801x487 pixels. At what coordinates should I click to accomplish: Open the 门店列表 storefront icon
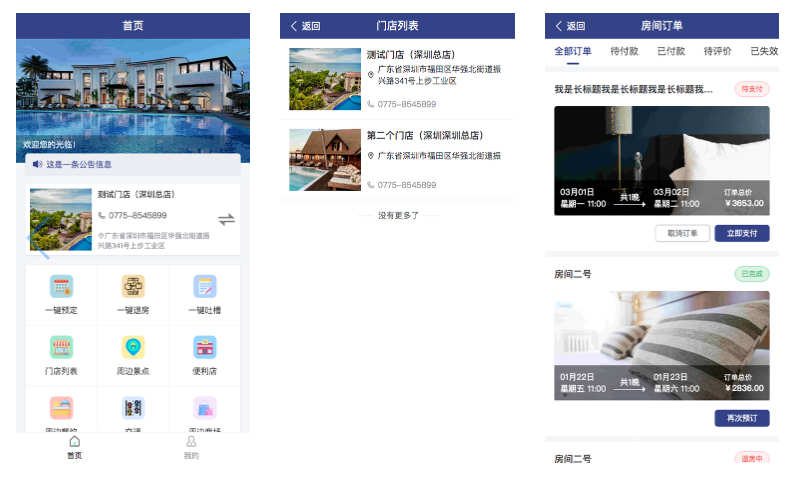[61, 347]
